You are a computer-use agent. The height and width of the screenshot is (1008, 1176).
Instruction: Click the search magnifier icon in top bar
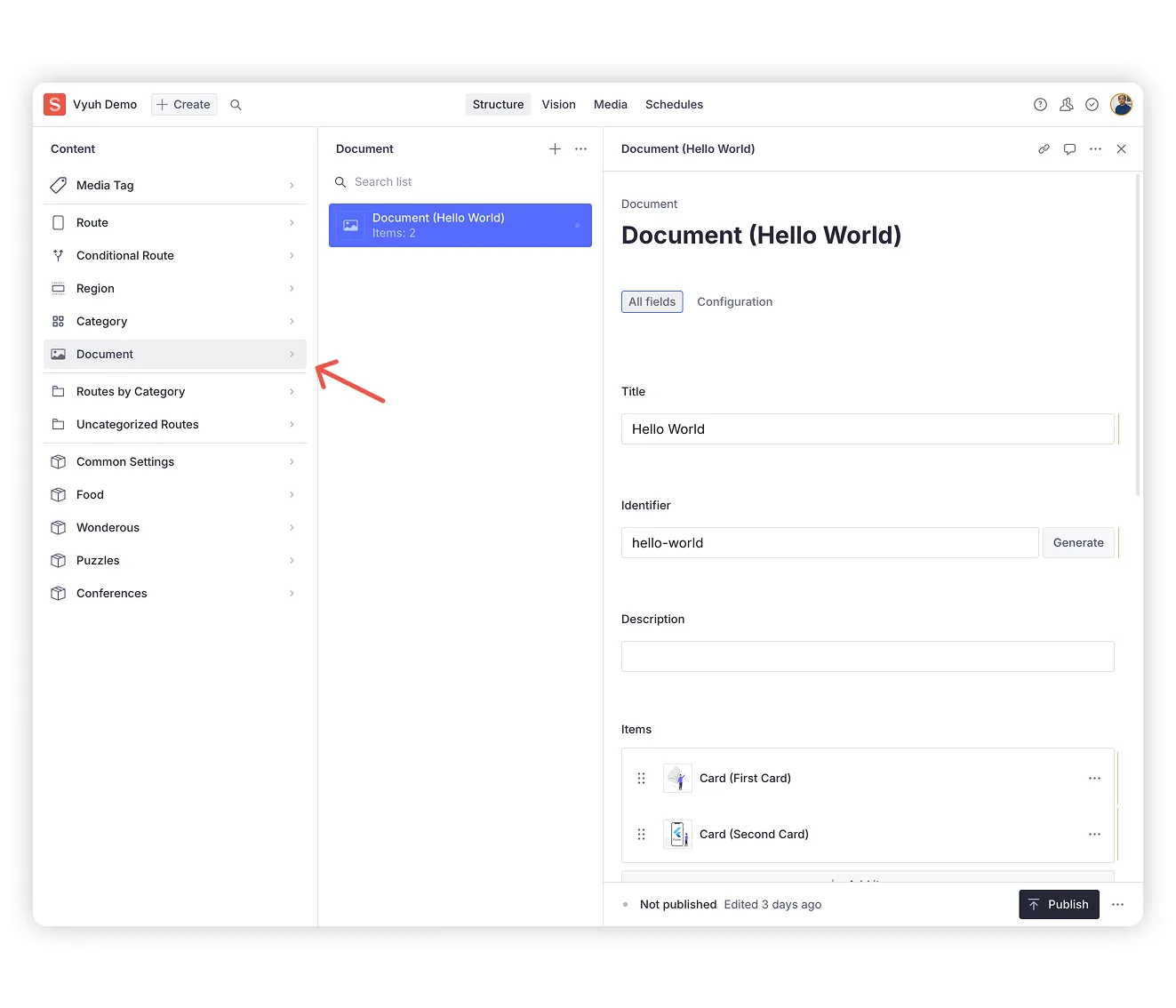236,105
